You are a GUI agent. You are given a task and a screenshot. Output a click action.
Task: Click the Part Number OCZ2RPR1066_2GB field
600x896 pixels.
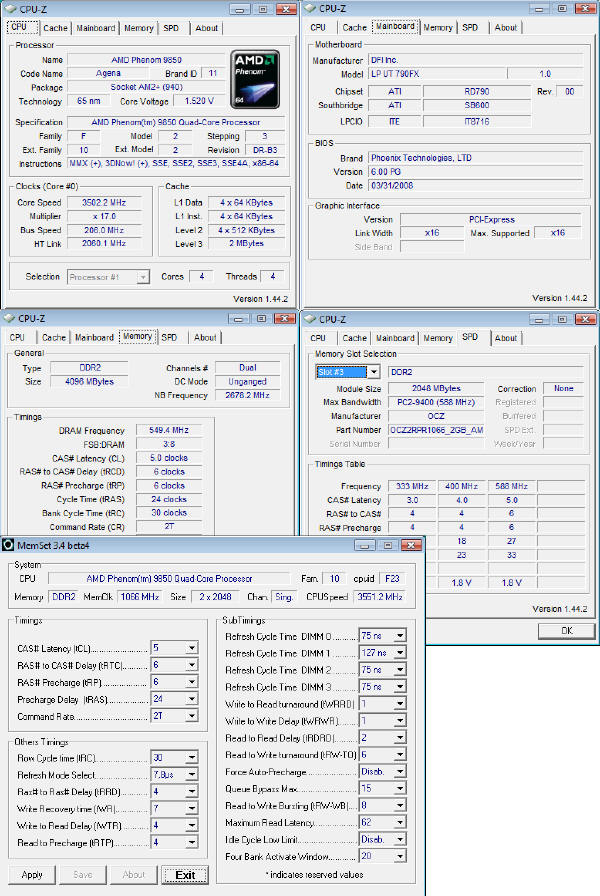coord(436,430)
